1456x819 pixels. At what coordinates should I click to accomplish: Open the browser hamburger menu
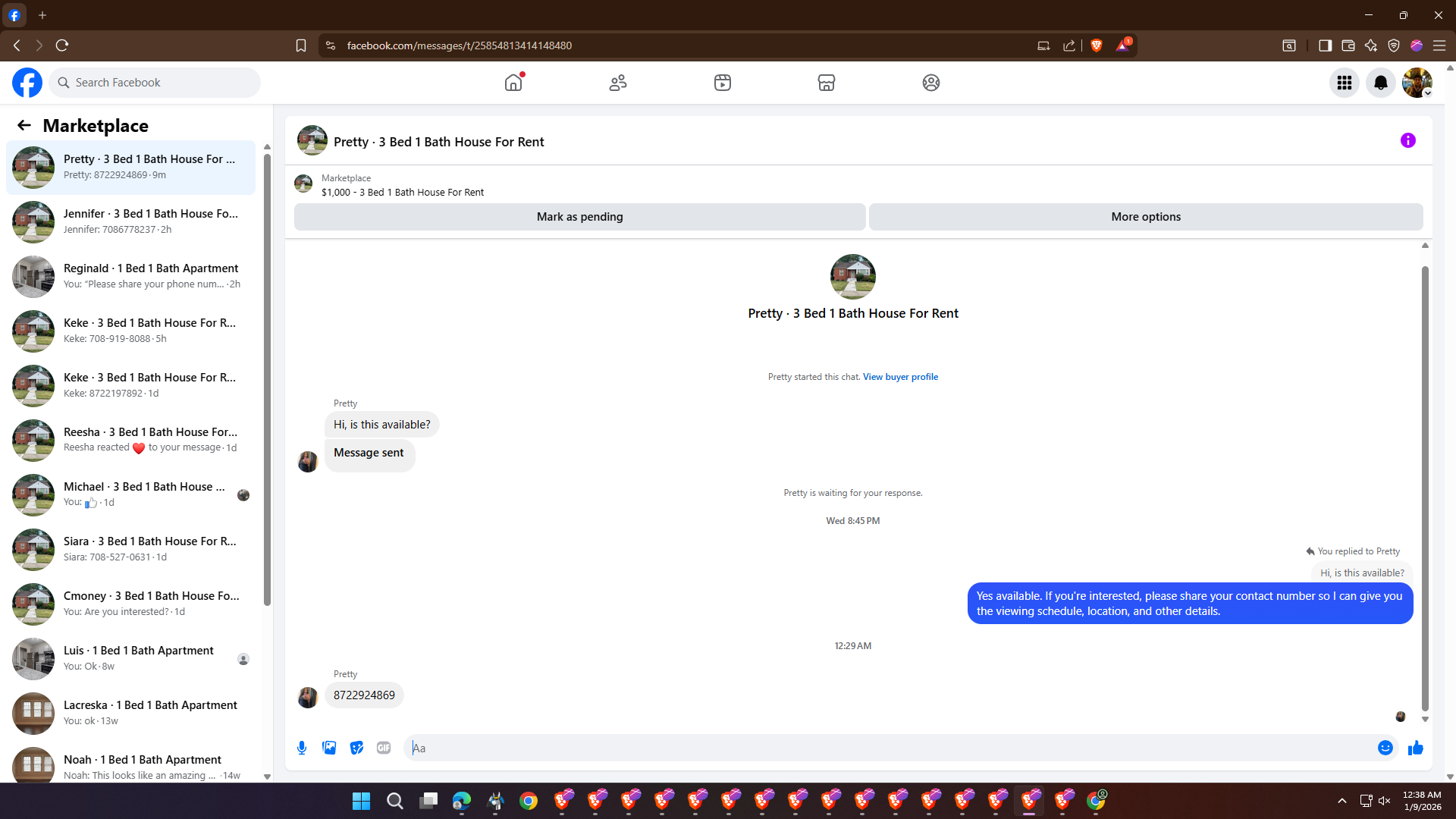point(1439,45)
